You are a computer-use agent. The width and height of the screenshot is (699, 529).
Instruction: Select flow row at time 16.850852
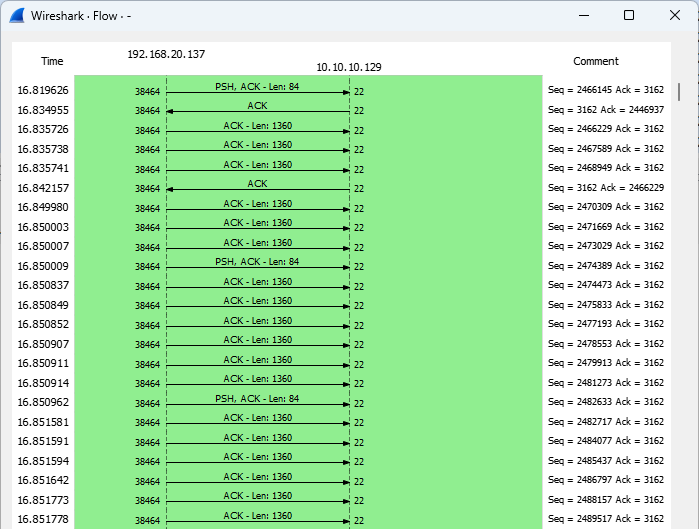coord(341,324)
